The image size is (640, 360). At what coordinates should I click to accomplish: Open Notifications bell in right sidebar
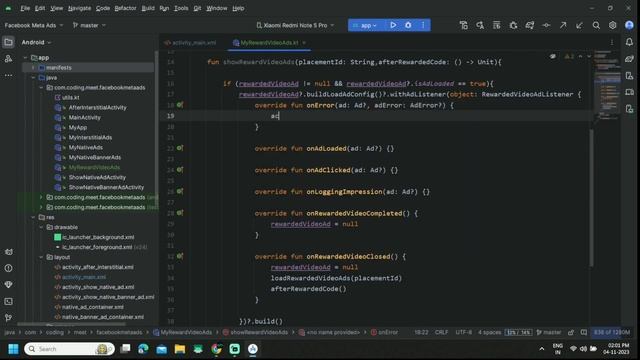tap(629, 42)
